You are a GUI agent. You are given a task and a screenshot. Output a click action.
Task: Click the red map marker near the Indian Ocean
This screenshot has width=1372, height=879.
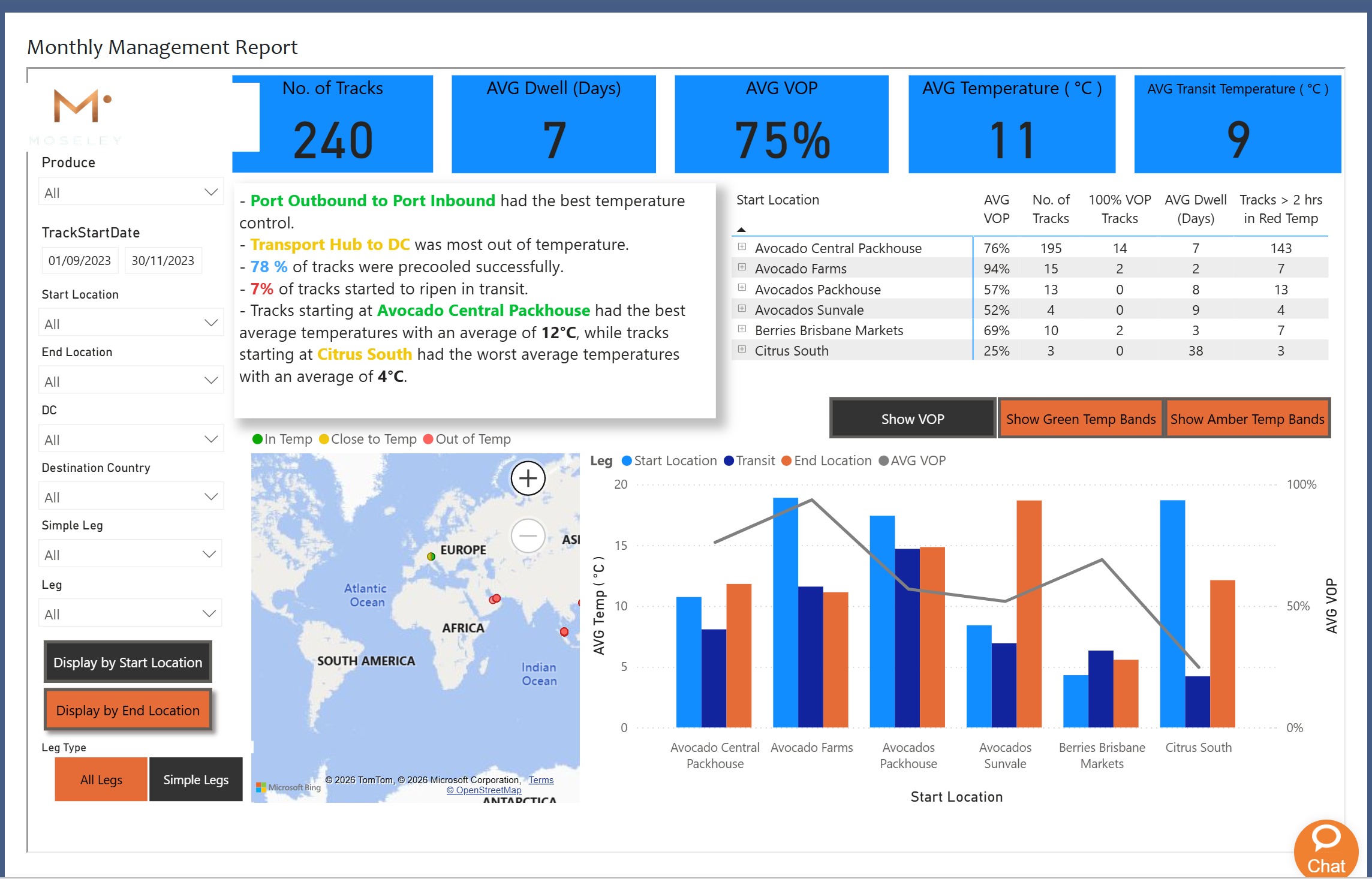(x=564, y=632)
